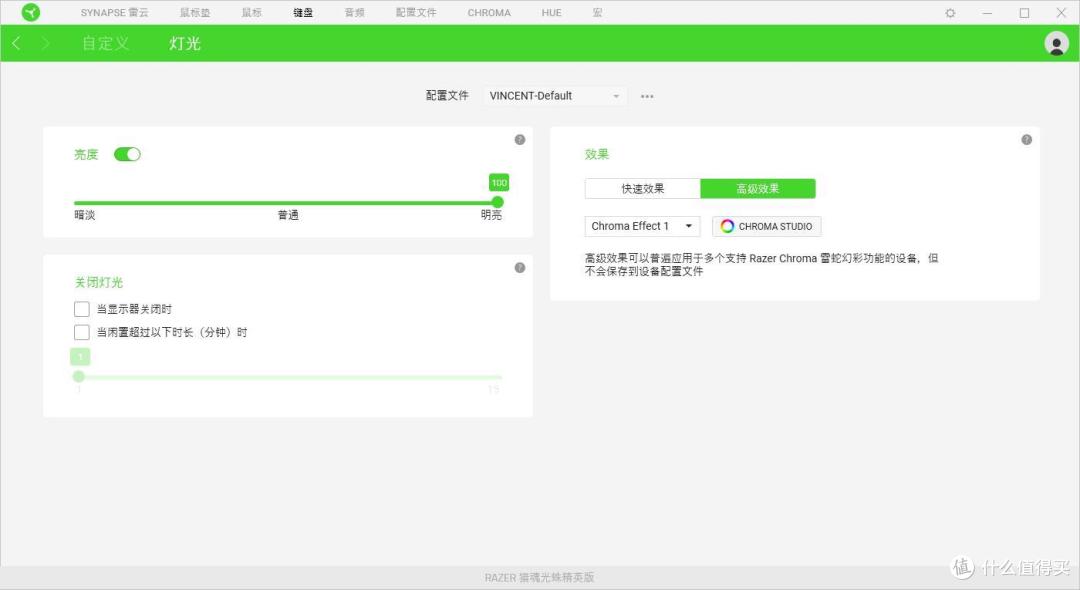1080x590 pixels.
Task: Select 高级效果 advanced effects button
Action: click(x=758, y=189)
